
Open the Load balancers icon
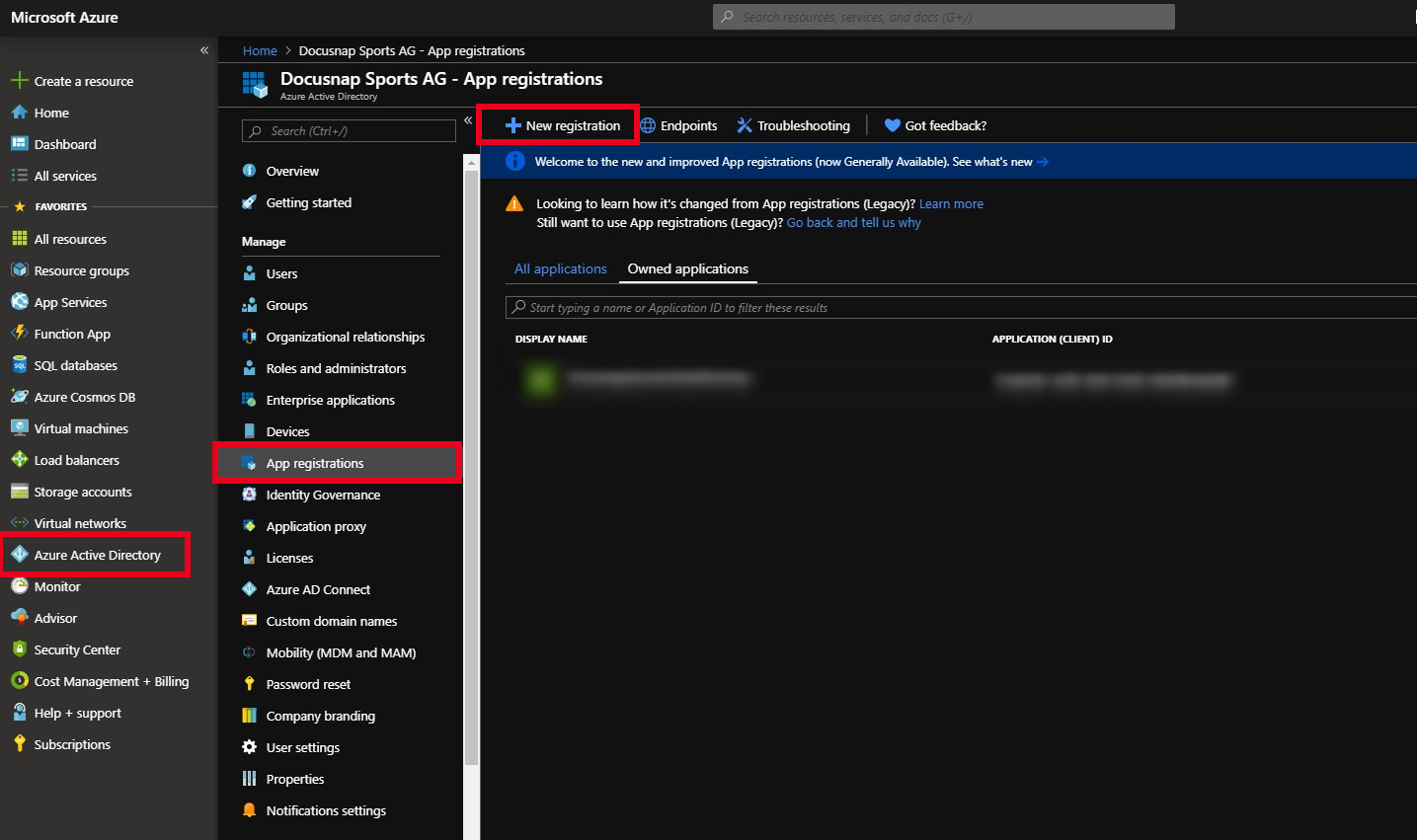[19, 460]
